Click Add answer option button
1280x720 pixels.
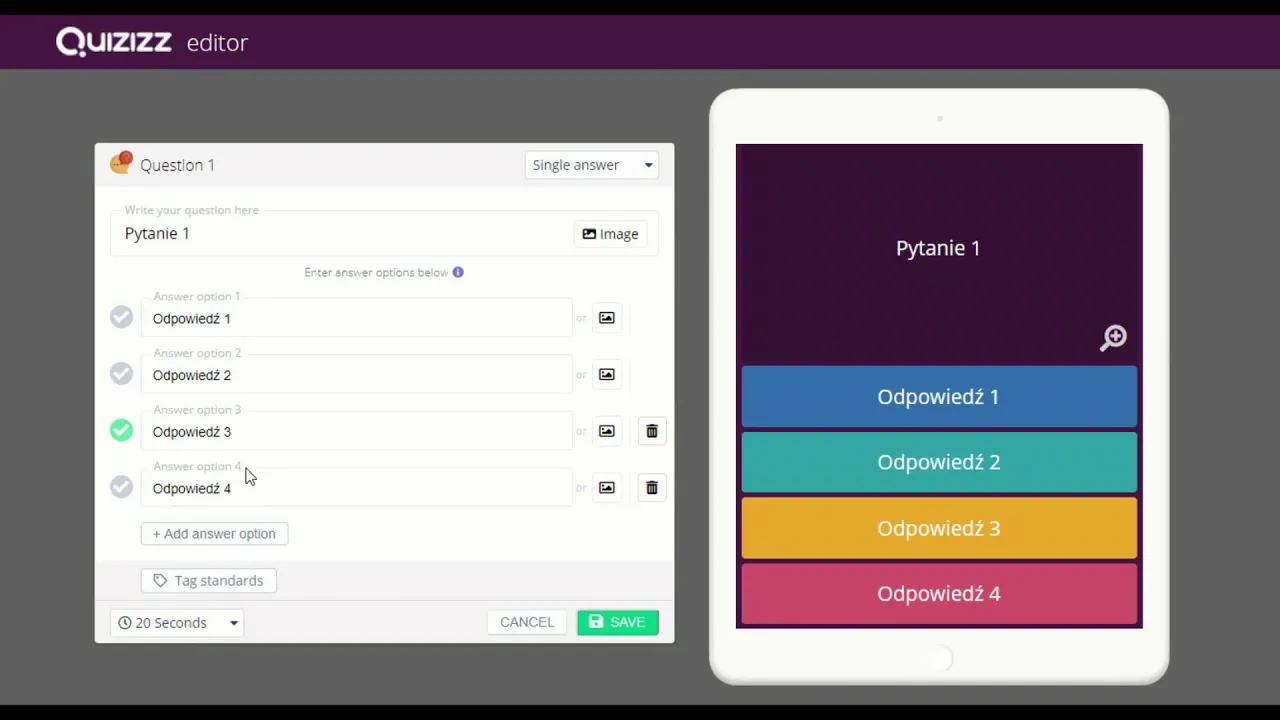214,534
